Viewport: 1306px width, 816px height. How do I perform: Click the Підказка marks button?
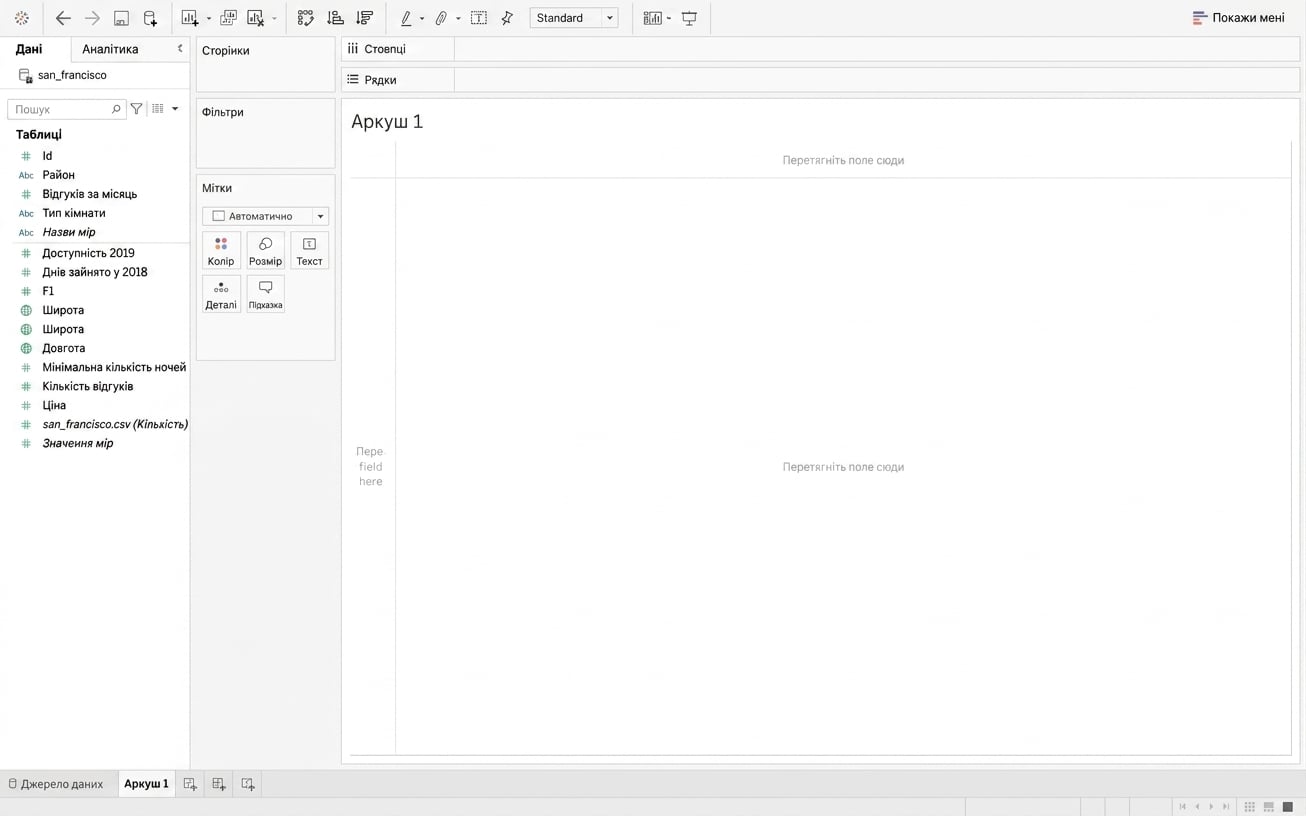click(265, 295)
